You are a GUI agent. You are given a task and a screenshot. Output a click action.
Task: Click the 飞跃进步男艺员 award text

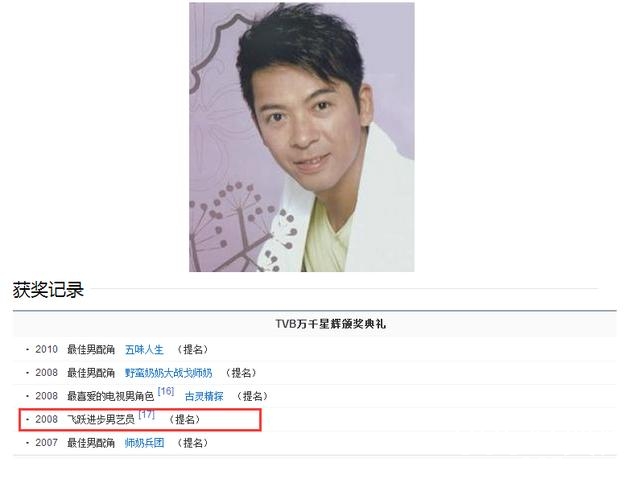pyautogui.click(x=101, y=419)
